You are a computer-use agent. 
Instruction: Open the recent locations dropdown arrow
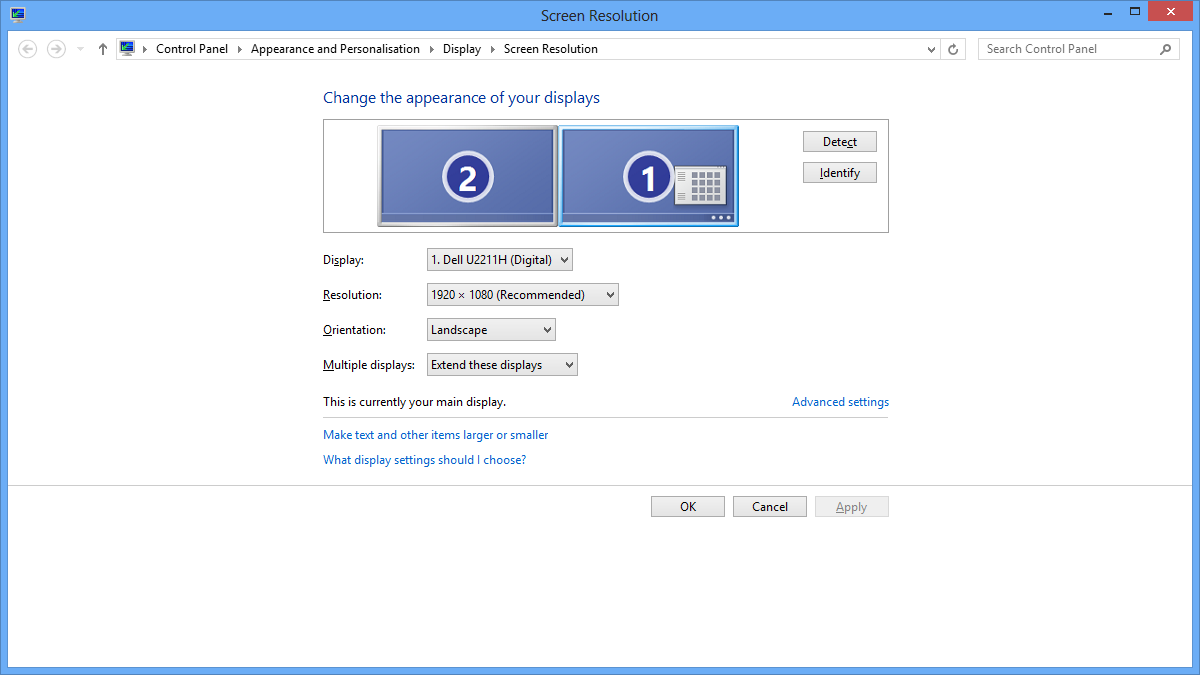point(80,49)
